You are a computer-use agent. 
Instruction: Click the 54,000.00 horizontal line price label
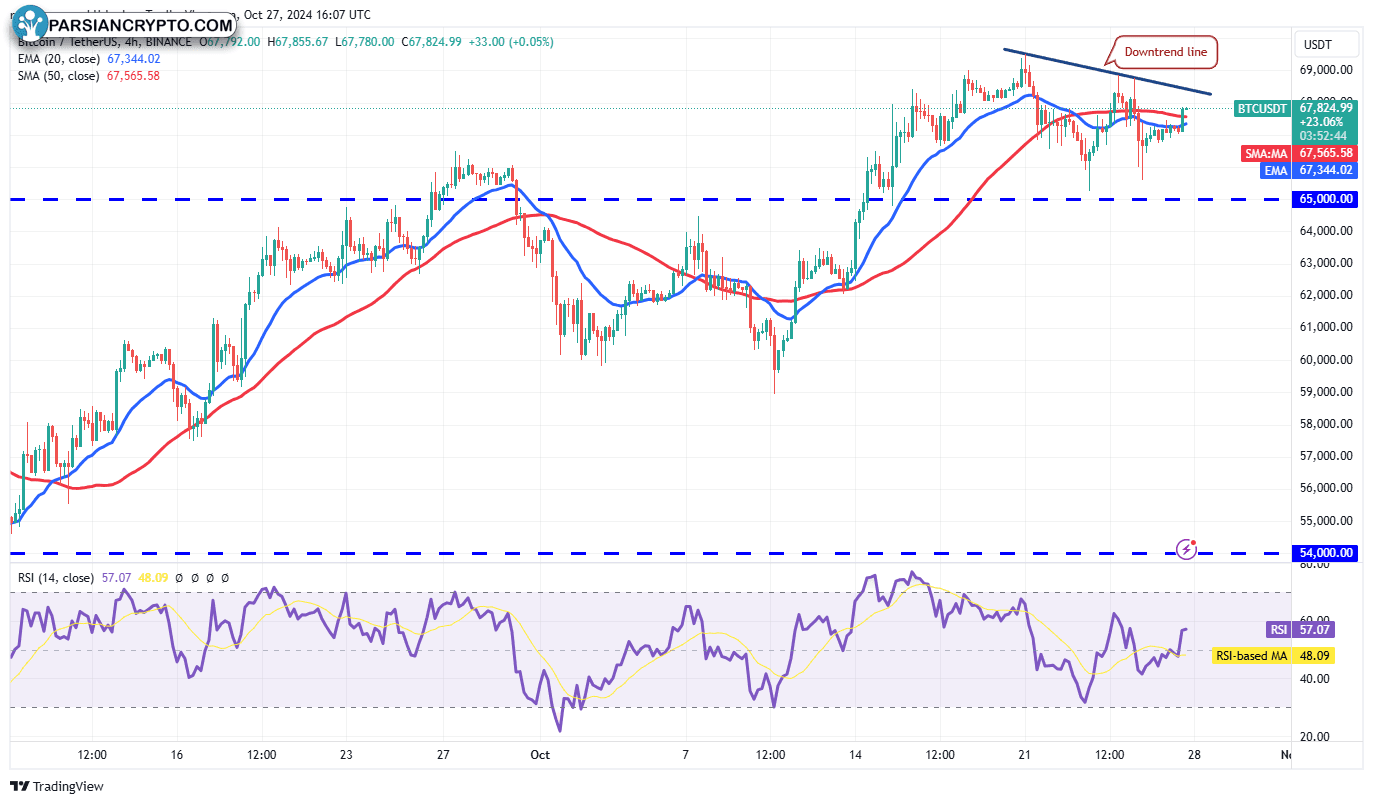(x=1326, y=552)
